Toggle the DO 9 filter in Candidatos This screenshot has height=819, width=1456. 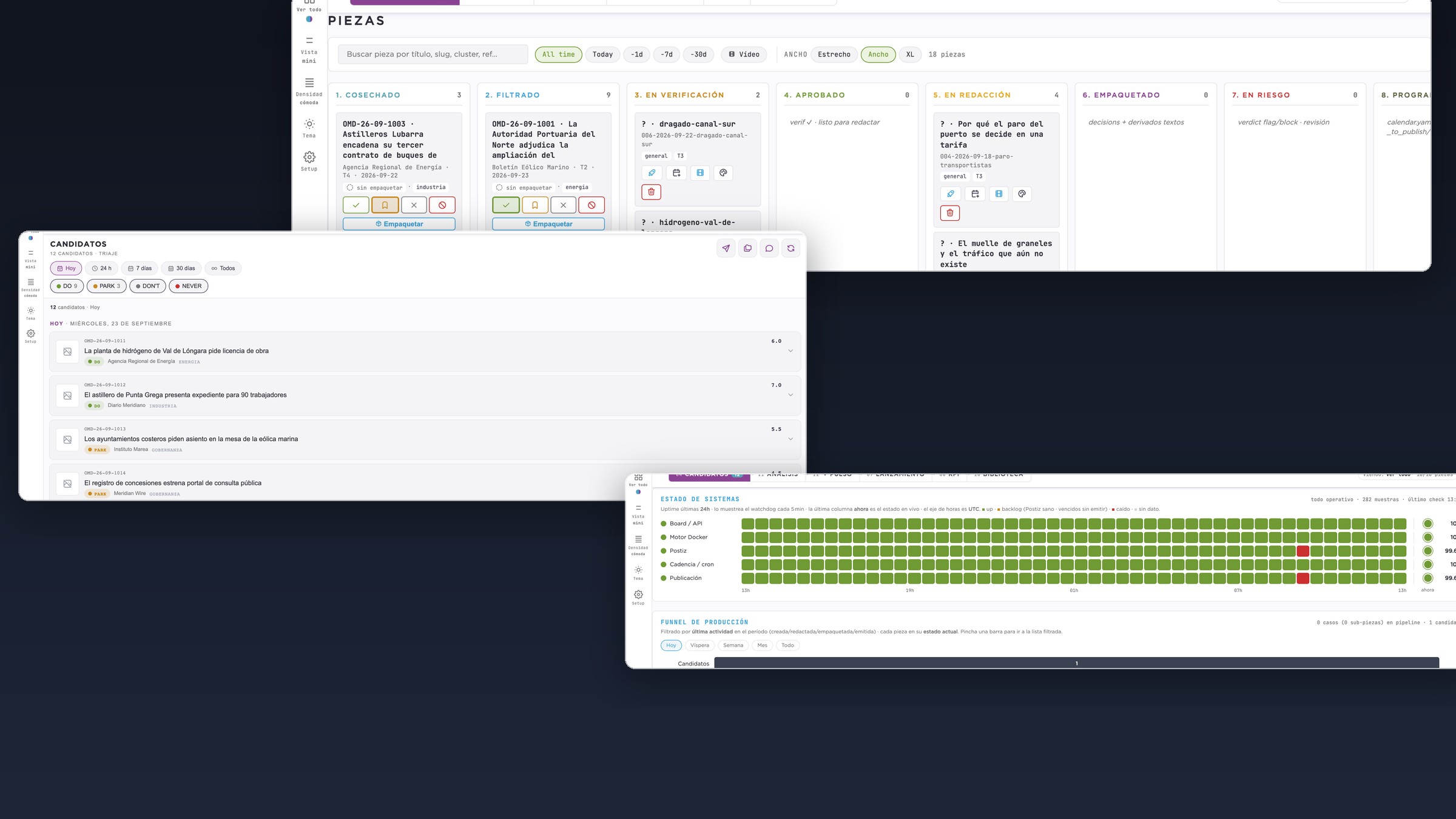point(67,286)
